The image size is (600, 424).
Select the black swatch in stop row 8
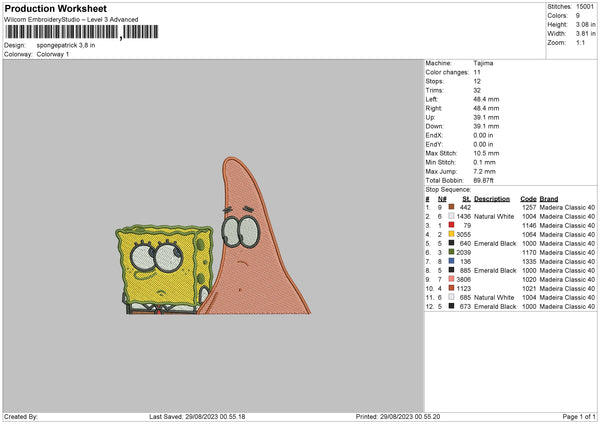point(452,270)
